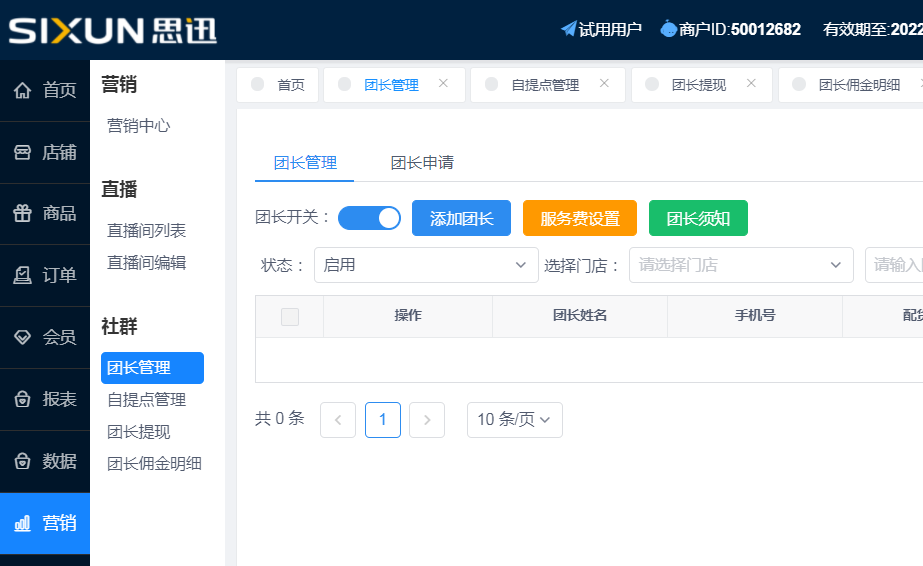Go to the next page with the right arrow
This screenshot has width=923, height=566.
[x=427, y=420]
